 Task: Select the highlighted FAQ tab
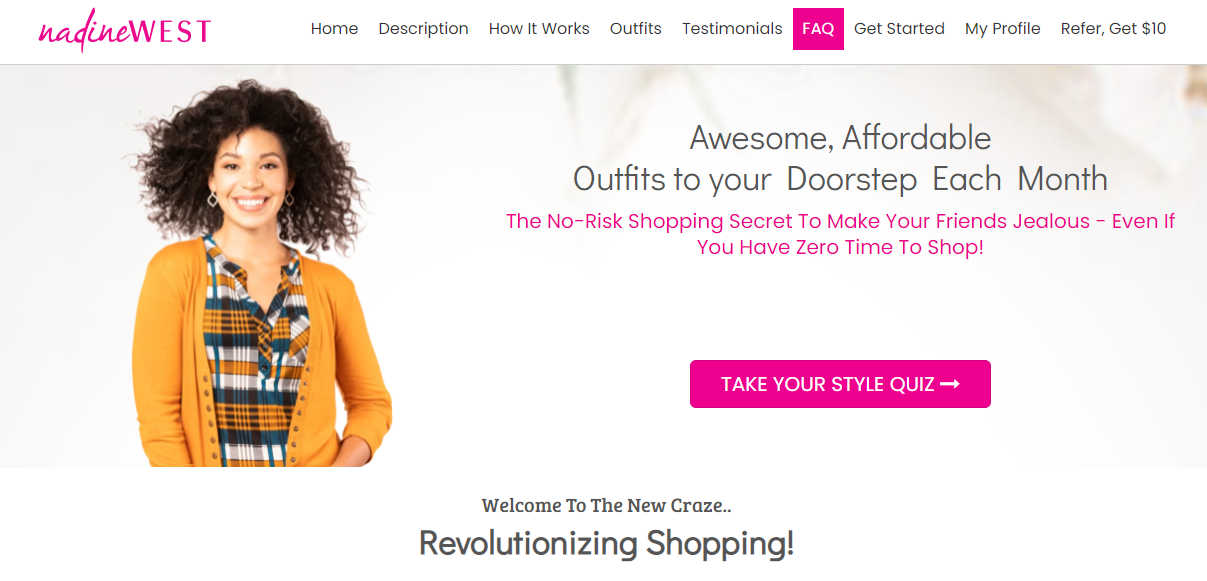coord(818,29)
